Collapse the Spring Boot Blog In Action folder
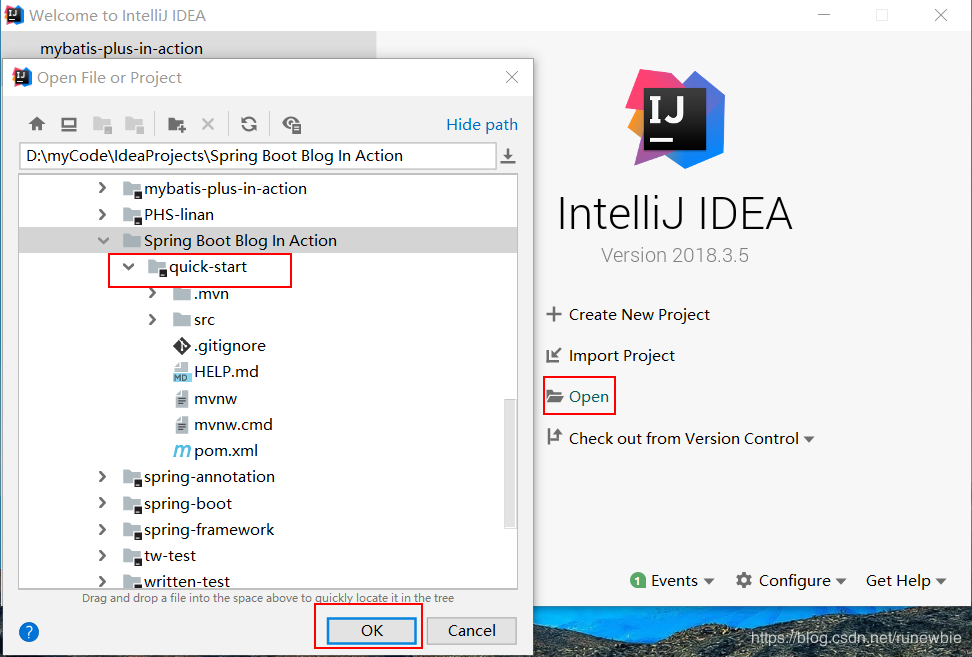972x657 pixels. coord(104,240)
